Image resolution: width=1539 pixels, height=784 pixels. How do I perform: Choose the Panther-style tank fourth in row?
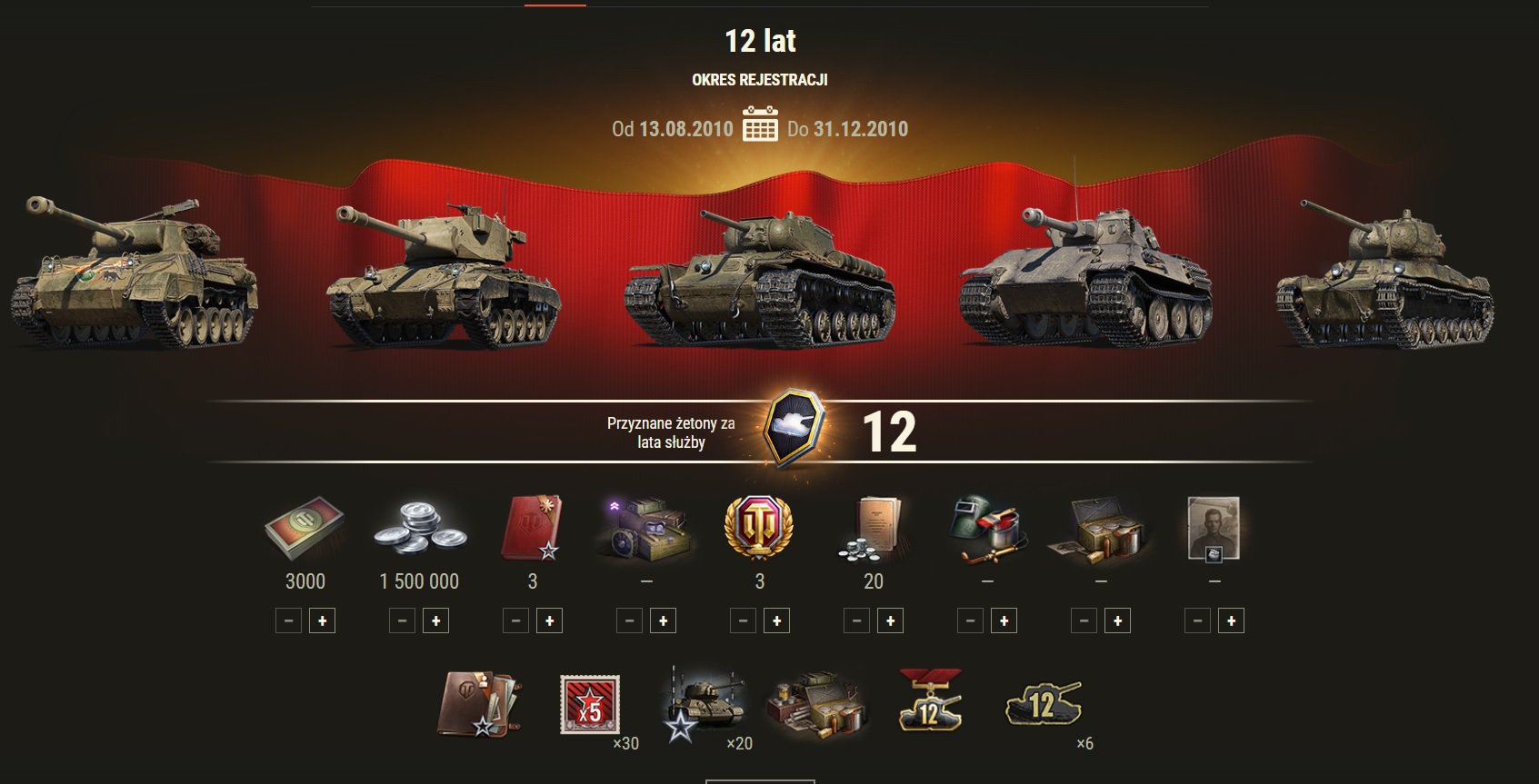(1087, 275)
